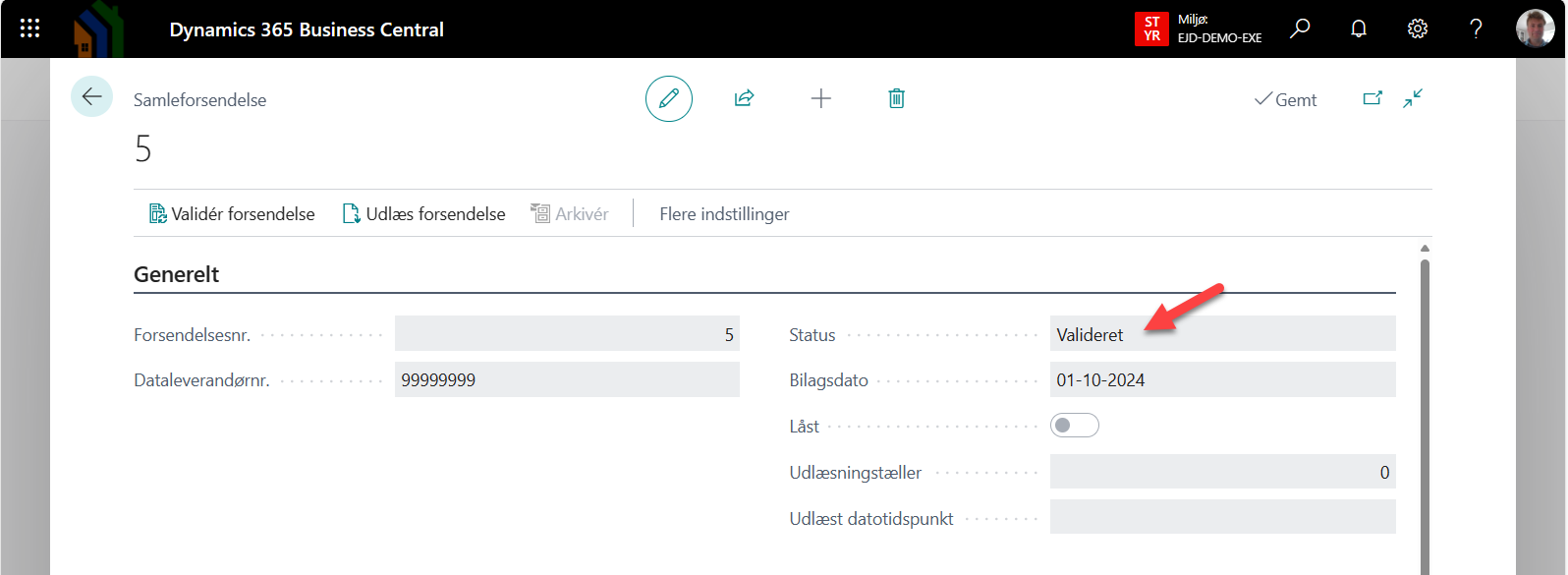Image resolution: width=1568 pixels, height=575 pixels.
Task: Create new record with plus icon
Action: click(820, 98)
